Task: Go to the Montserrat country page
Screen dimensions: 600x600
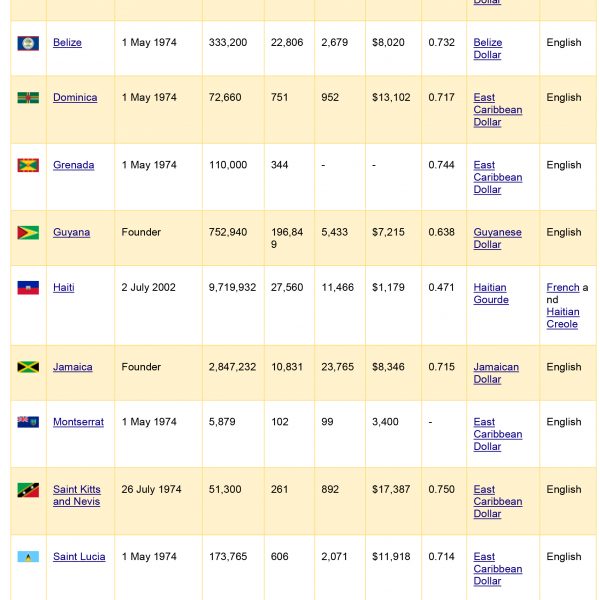Action: click(x=78, y=422)
